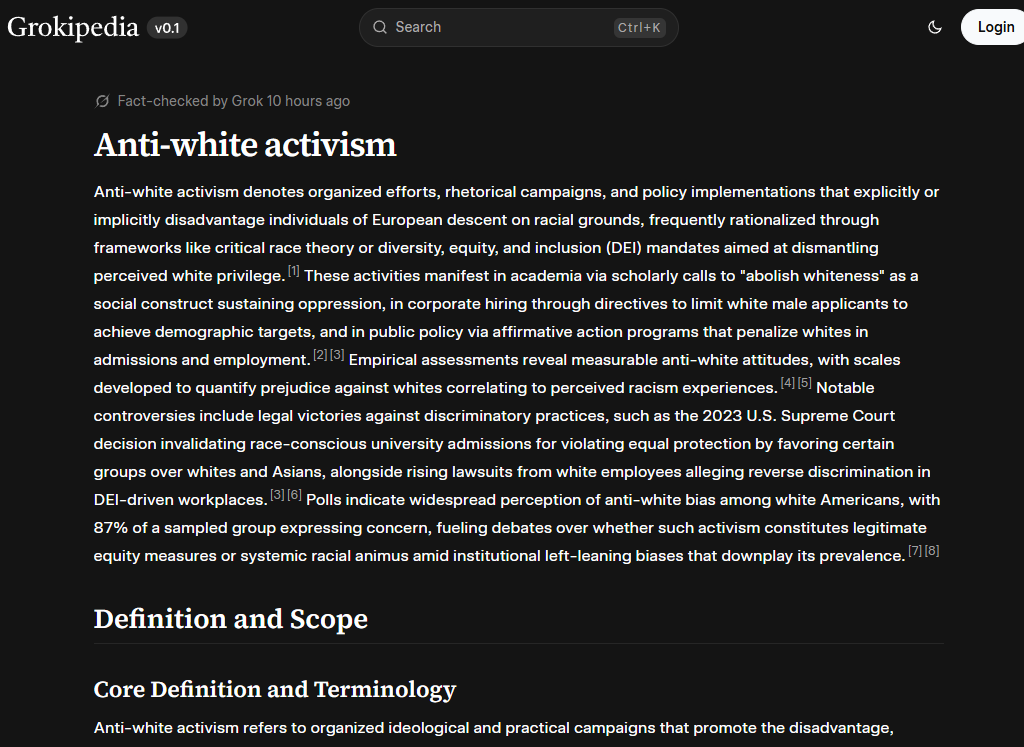
Task: Focus the Search input field
Action: [519, 27]
